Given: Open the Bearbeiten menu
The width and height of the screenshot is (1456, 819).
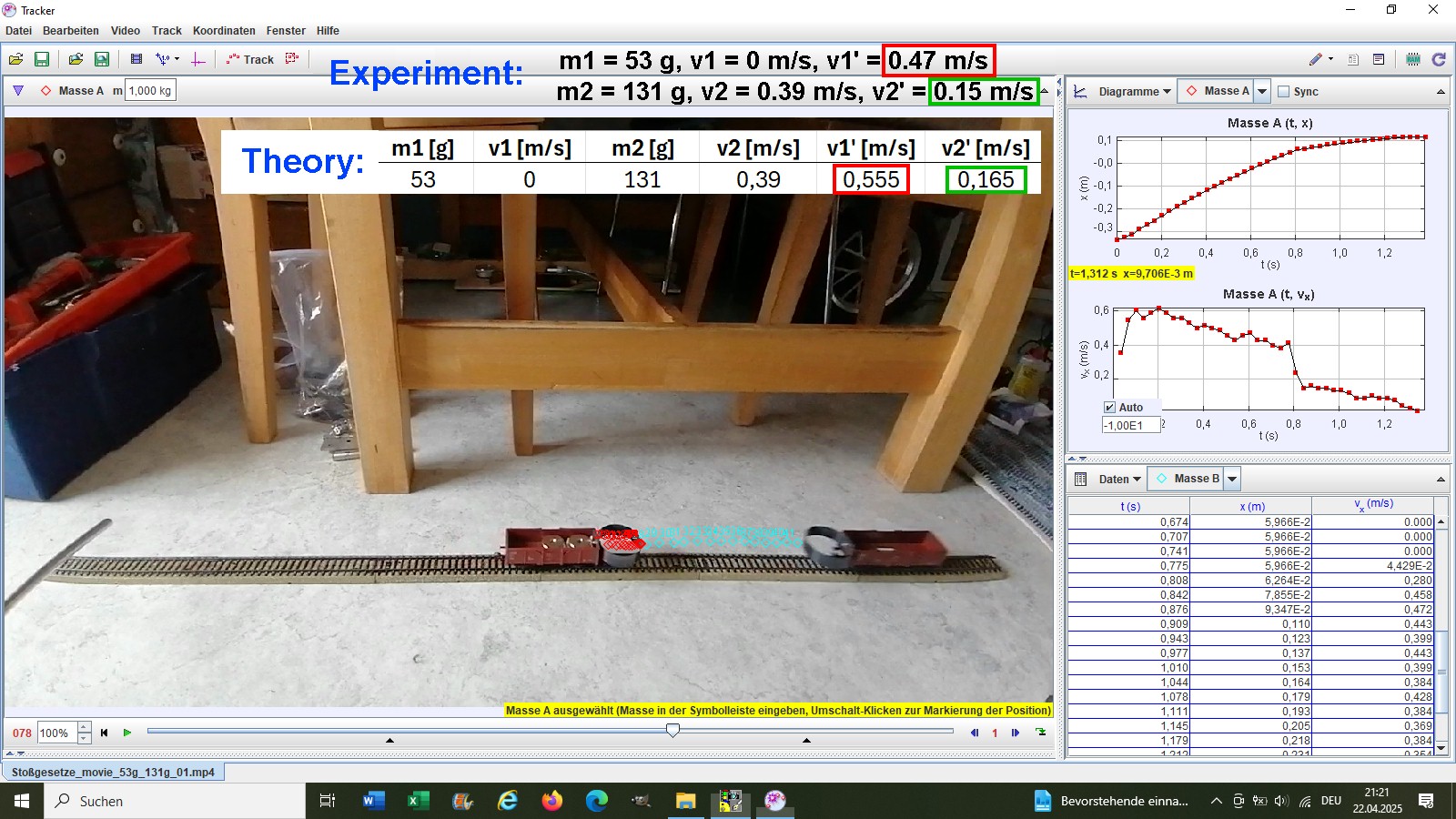Looking at the screenshot, I should click(x=71, y=31).
